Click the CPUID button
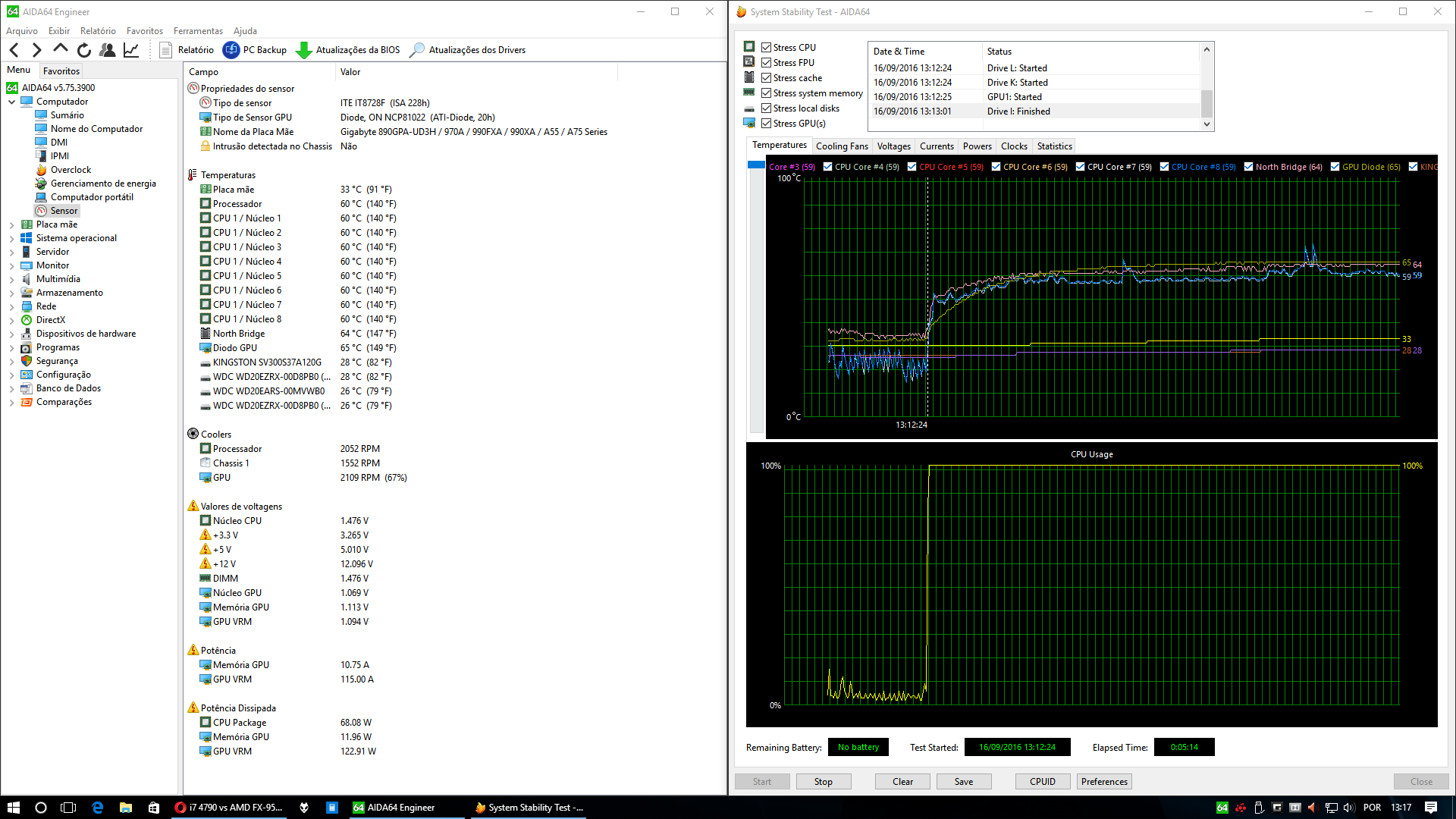This screenshot has height=819, width=1456. tap(1043, 782)
